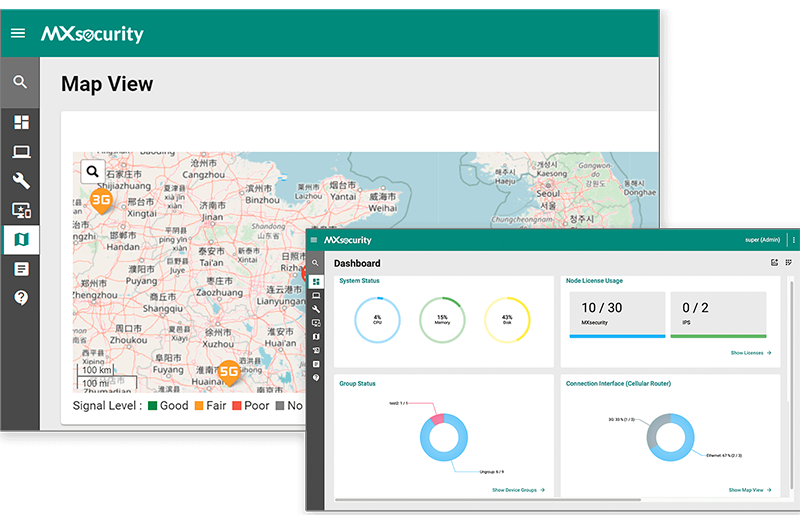Image resolution: width=800 pixels, height=524 pixels.
Task: Click the Disk 43% usage gauge
Action: click(507, 320)
